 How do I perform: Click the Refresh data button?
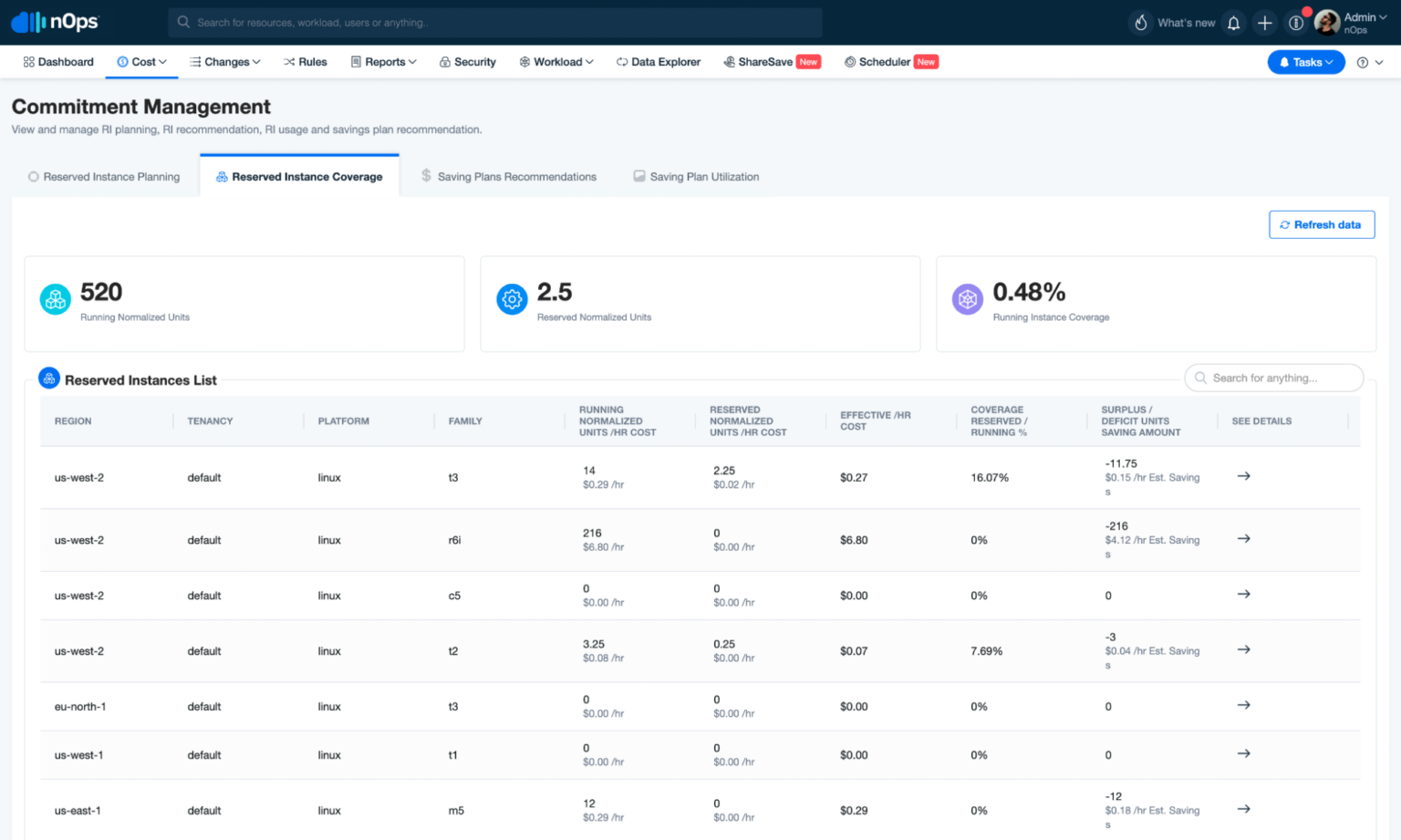tap(1322, 224)
